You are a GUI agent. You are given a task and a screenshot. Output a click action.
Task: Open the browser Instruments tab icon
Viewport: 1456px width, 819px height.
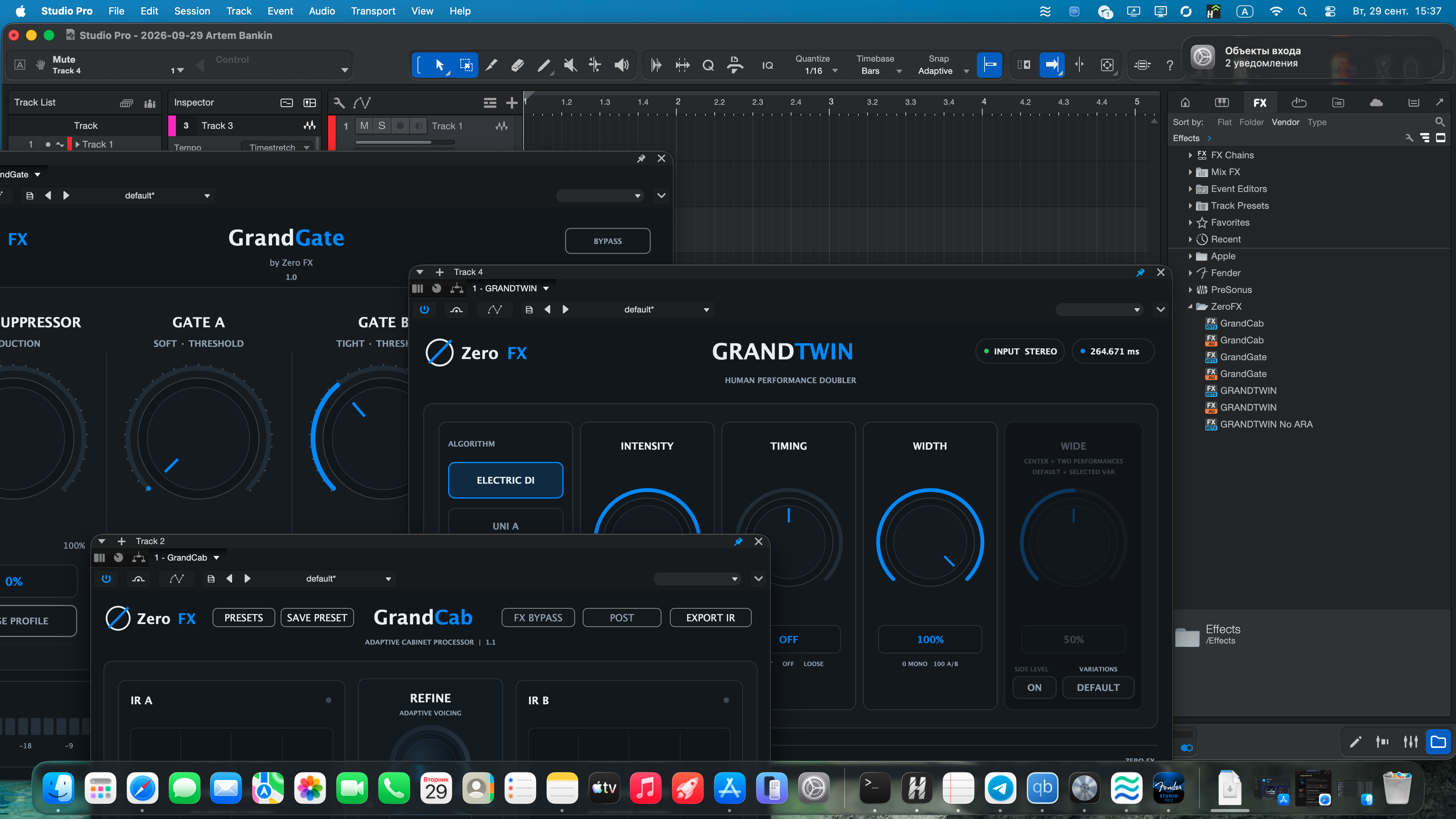click(1222, 102)
